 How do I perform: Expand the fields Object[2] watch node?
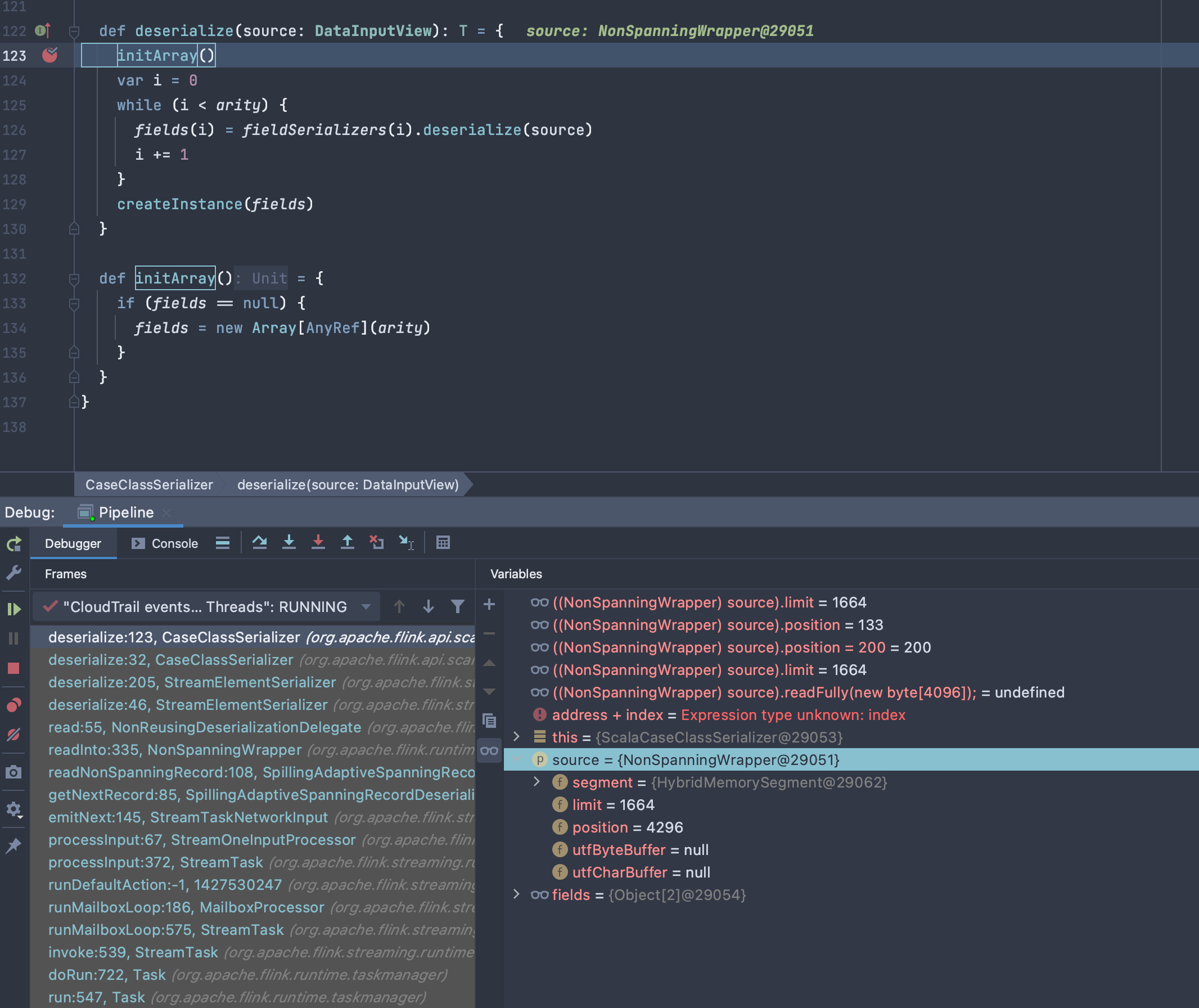[516, 894]
